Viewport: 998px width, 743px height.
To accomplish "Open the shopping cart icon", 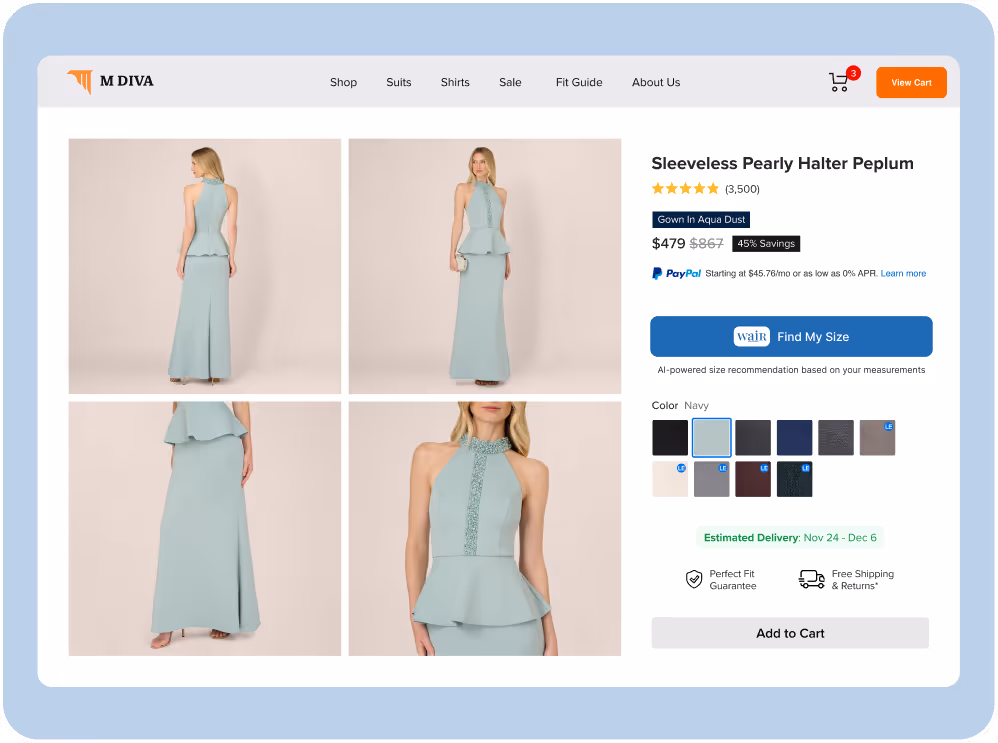I will 838,84.
